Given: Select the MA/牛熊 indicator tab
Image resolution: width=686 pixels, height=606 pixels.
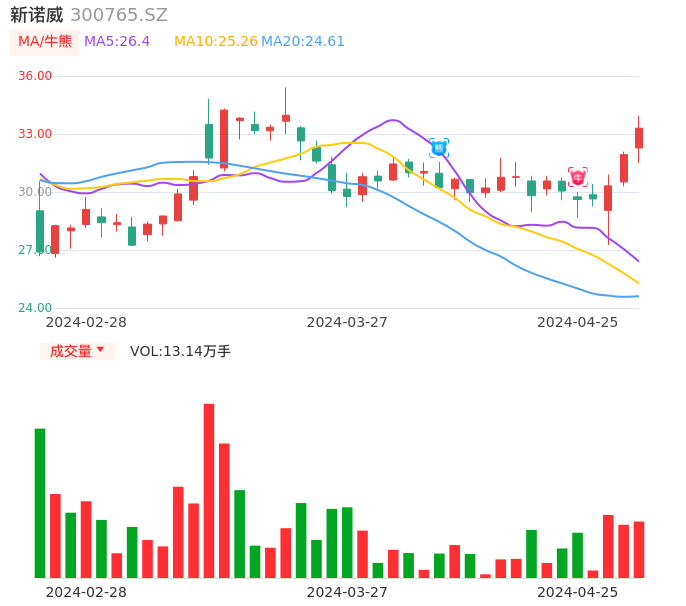Looking at the screenshot, I should pyautogui.click(x=45, y=42).
